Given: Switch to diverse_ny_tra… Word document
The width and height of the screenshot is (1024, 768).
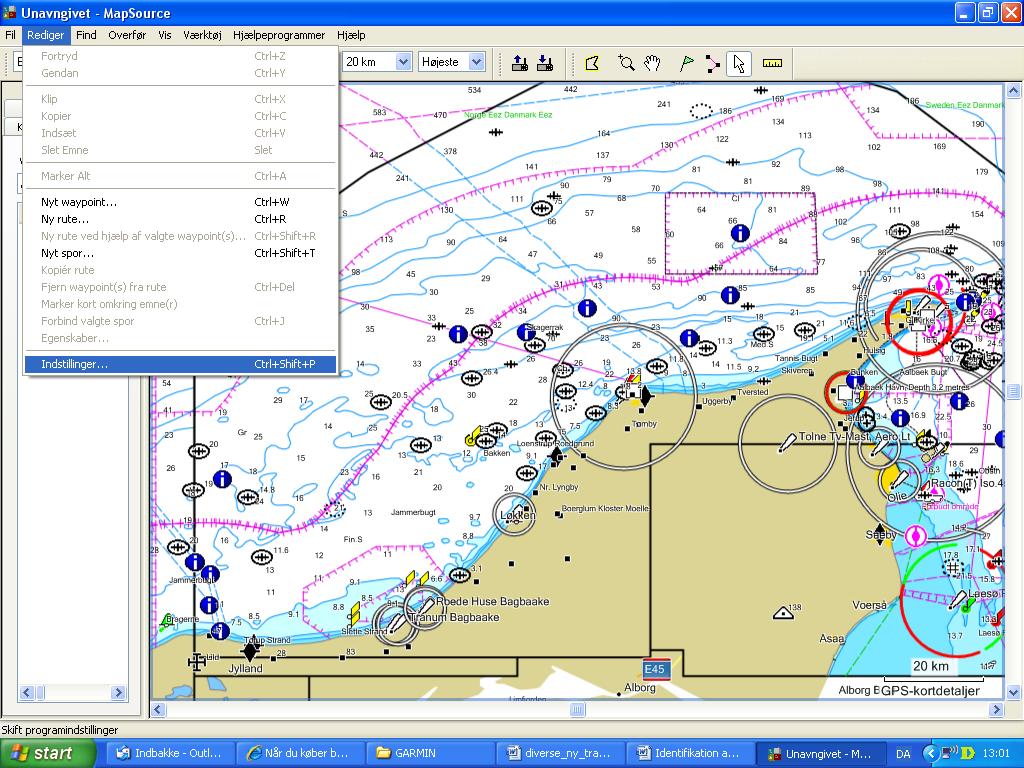Looking at the screenshot, I should pos(560,754).
